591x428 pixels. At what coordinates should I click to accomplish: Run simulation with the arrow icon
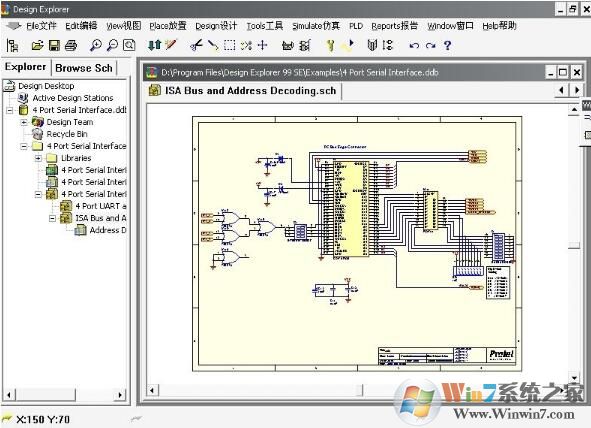click(348, 45)
